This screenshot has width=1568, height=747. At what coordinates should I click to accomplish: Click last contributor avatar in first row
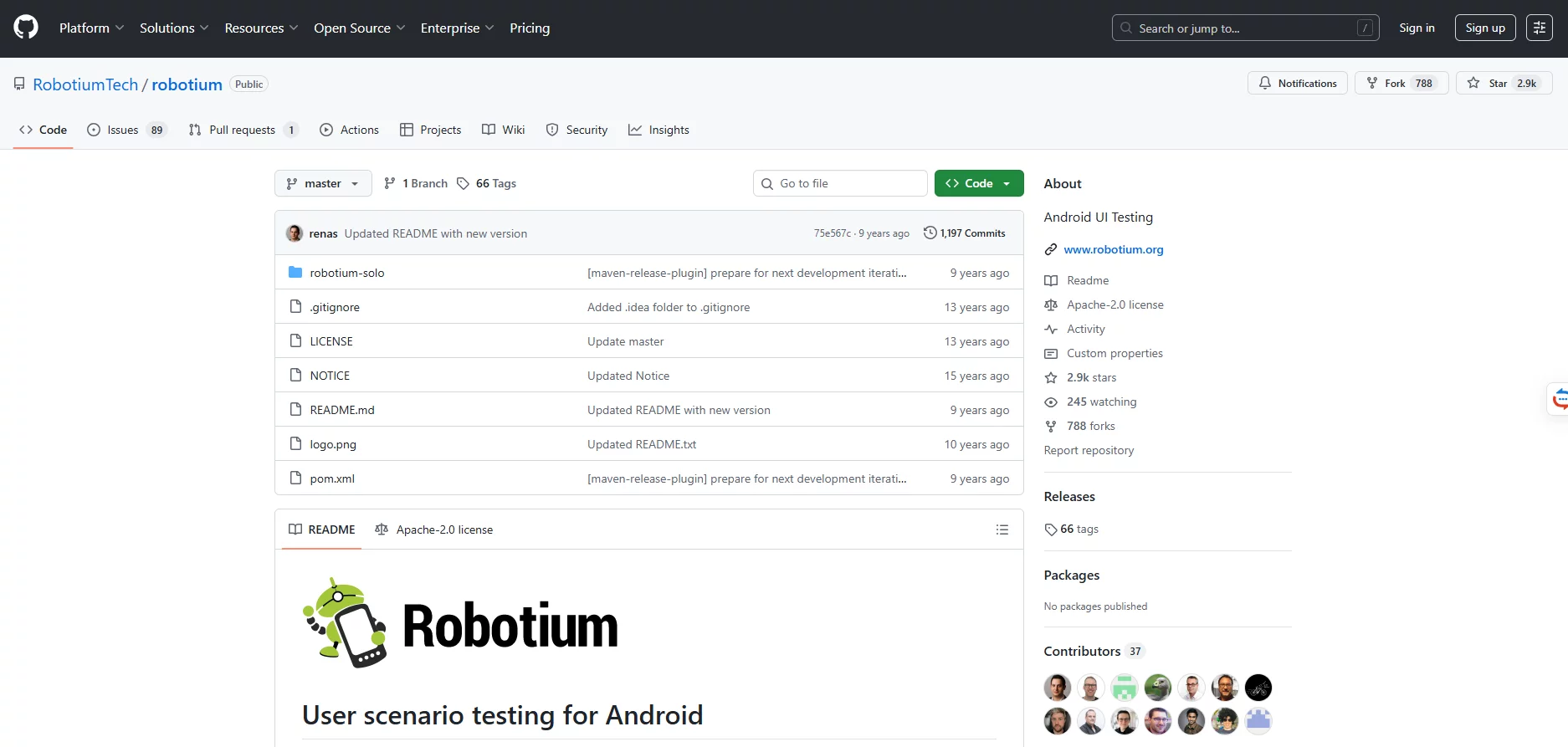[1258, 688]
